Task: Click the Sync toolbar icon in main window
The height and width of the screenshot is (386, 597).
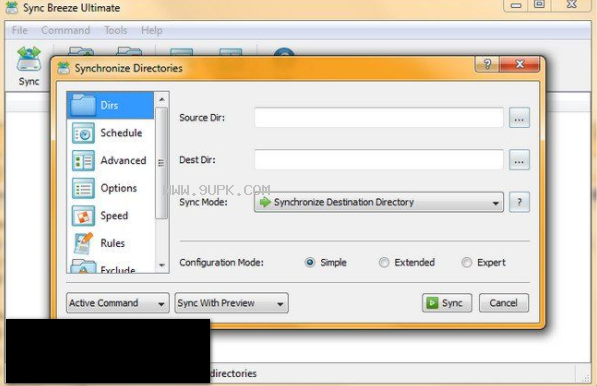Action: click(x=29, y=66)
